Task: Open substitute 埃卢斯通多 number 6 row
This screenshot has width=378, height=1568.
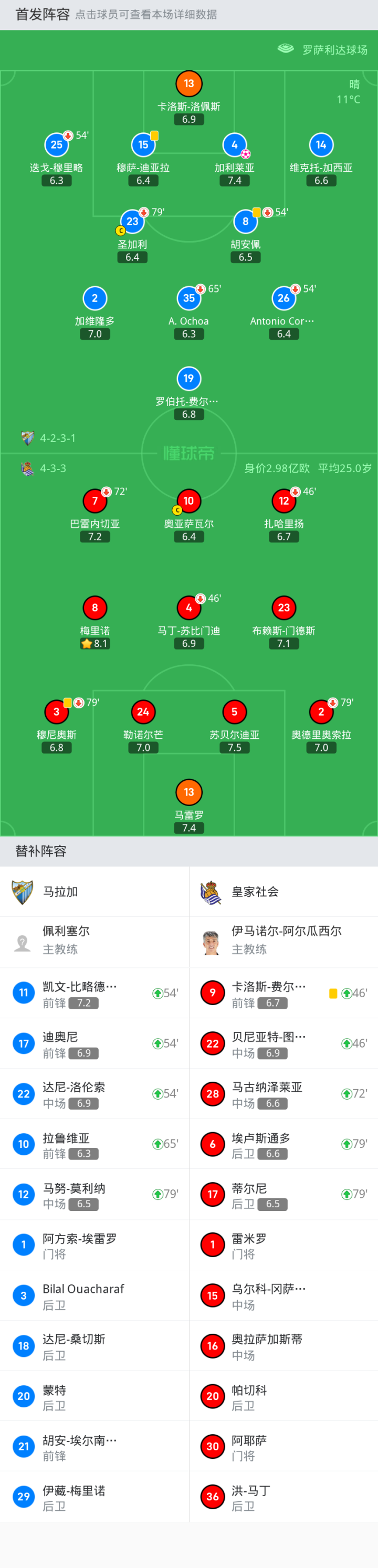Action: [283, 1144]
